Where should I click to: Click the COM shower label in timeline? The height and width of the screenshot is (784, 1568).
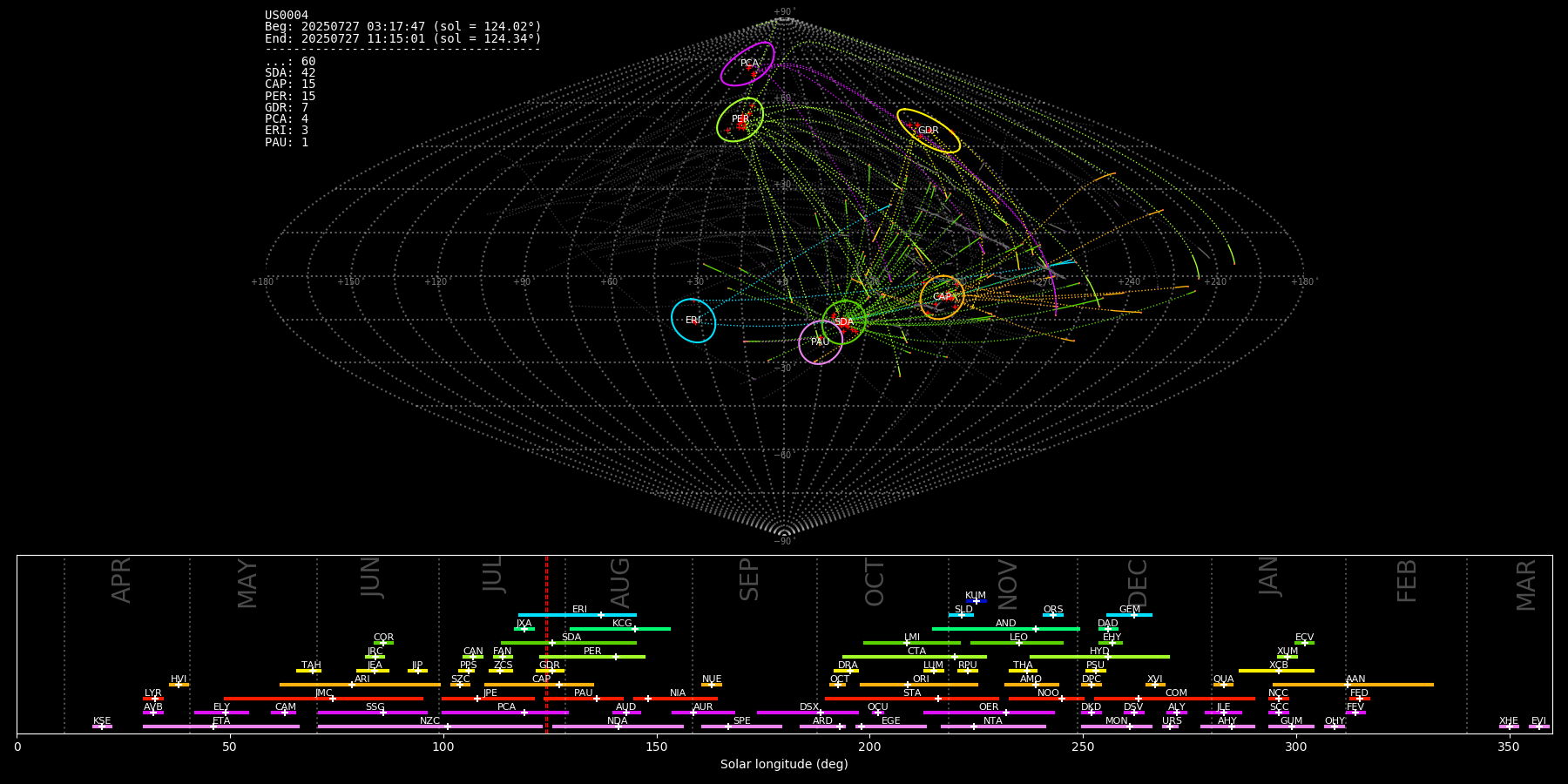click(1176, 693)
